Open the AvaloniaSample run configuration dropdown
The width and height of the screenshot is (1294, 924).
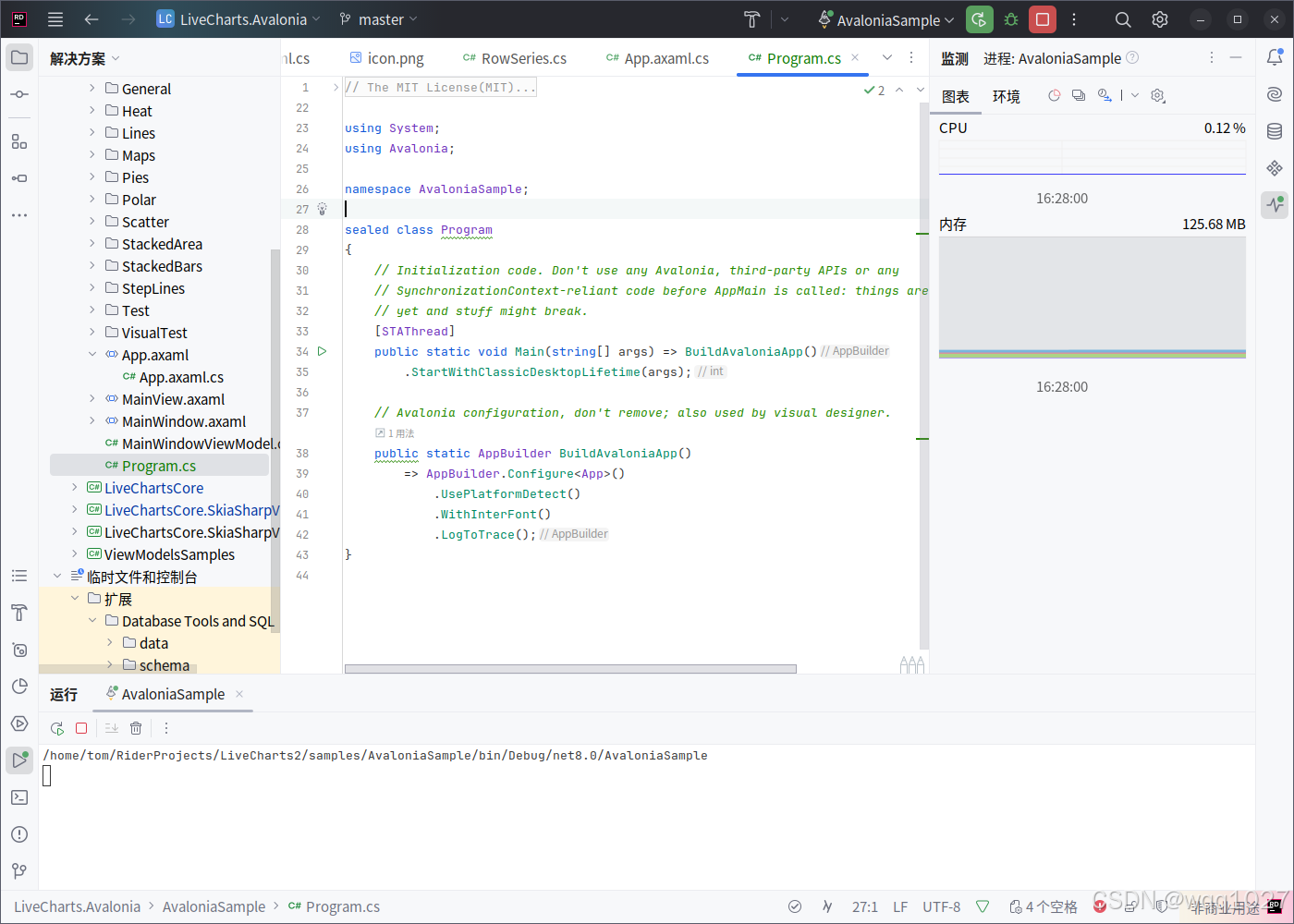click(x=886, y=19)
